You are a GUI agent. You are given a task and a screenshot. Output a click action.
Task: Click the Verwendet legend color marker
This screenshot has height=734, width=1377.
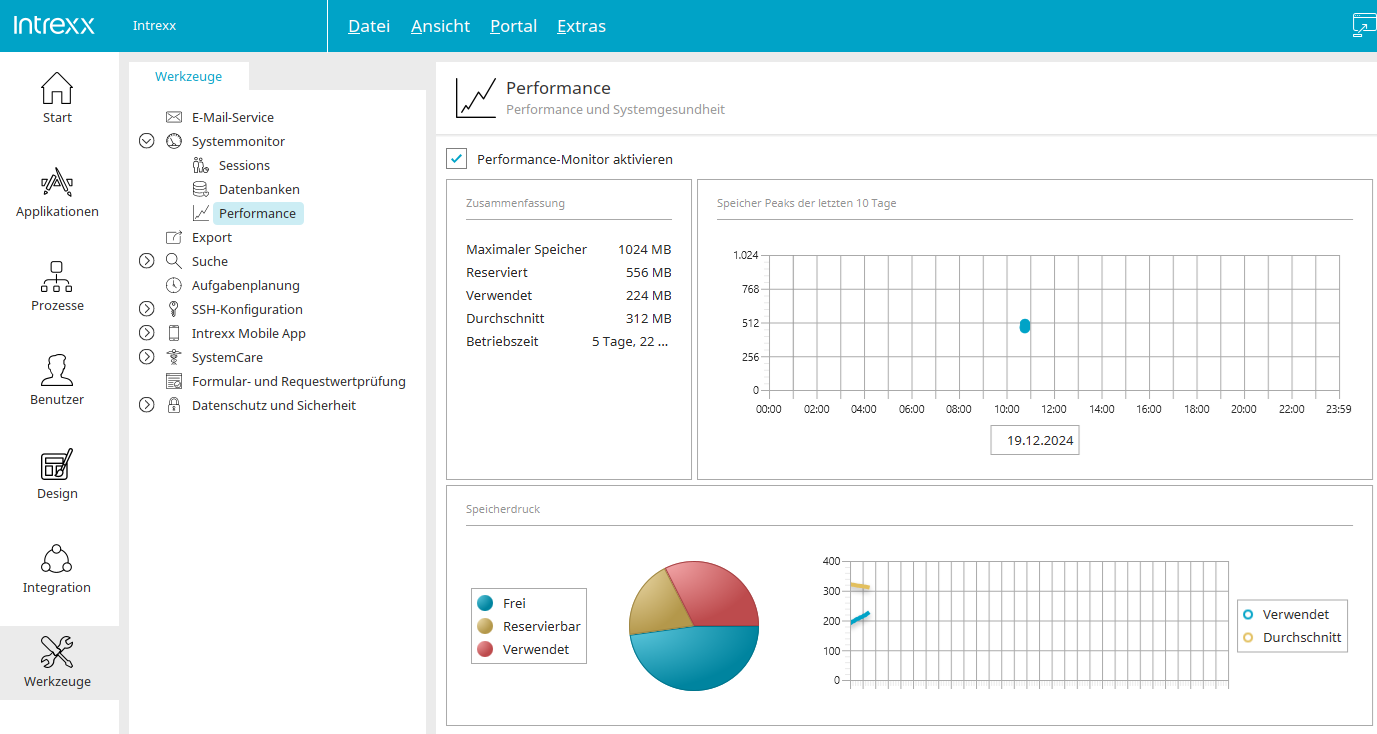485,649
